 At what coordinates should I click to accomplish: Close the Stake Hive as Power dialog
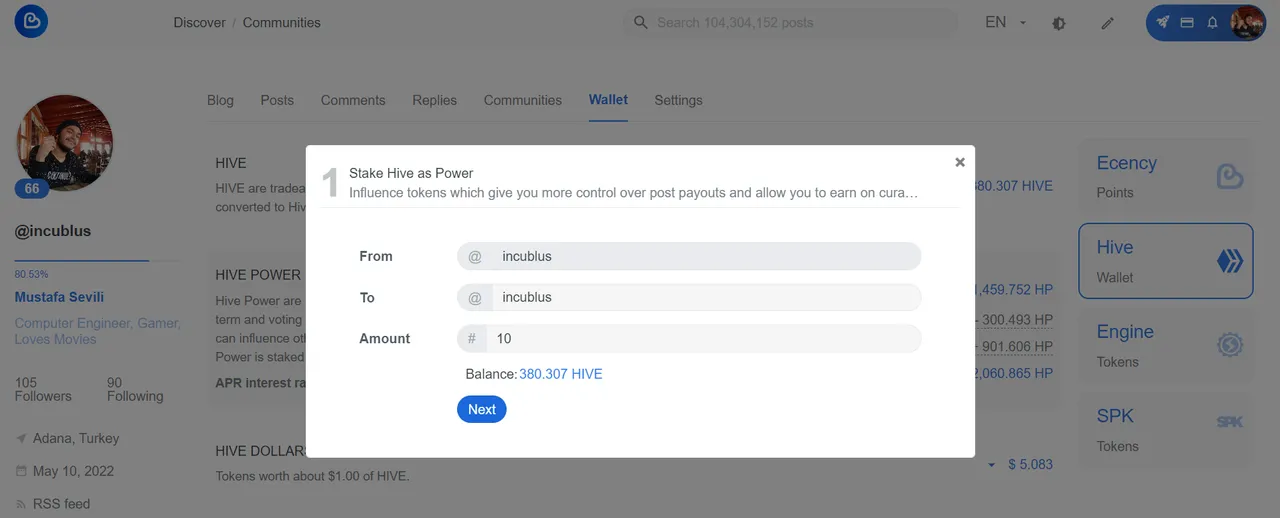click(960, 162)
